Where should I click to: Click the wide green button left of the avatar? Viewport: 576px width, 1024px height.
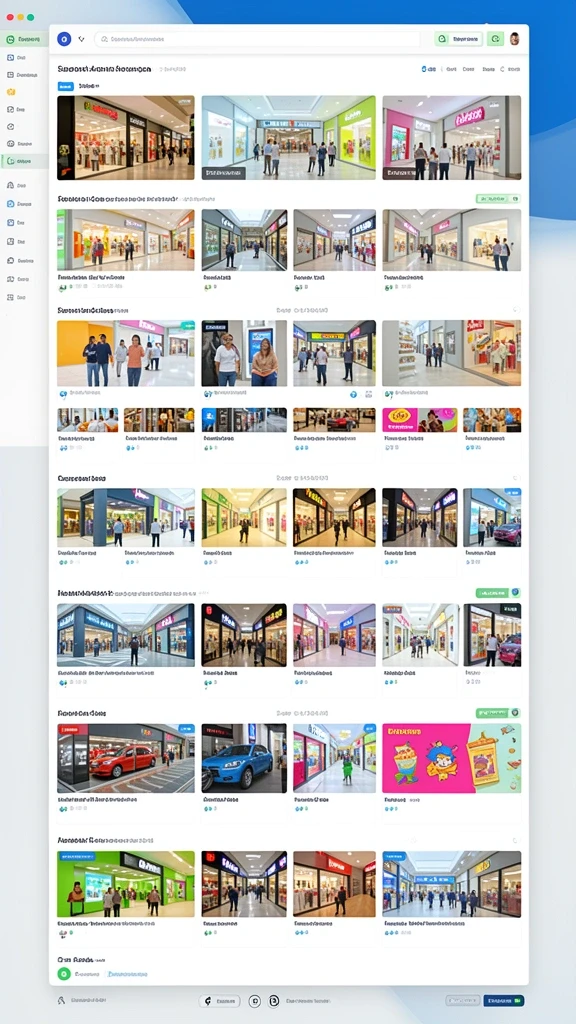click(458, 39)
